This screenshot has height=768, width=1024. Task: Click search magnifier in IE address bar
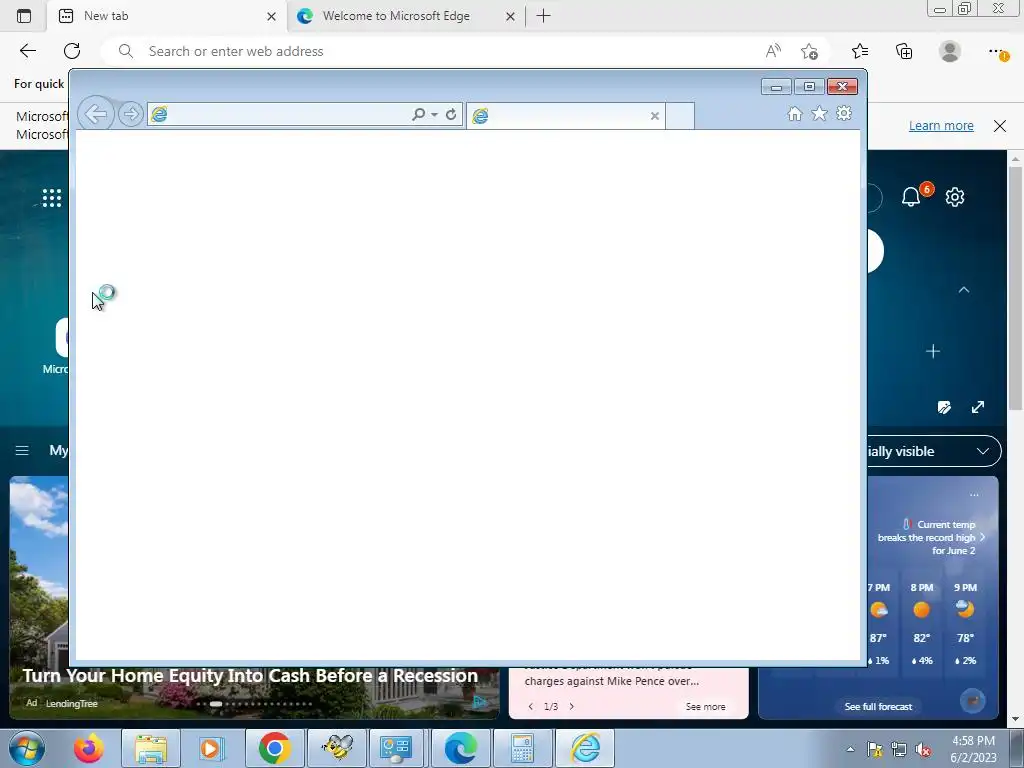pos(418,114)
